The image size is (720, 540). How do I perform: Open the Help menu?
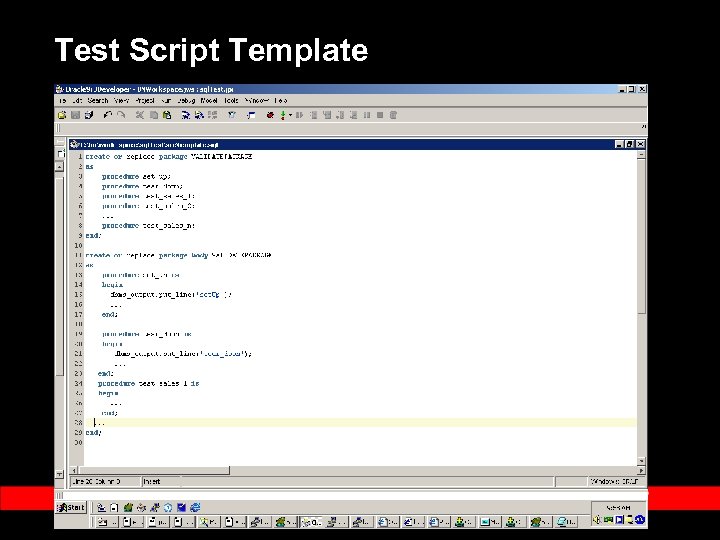281,101
